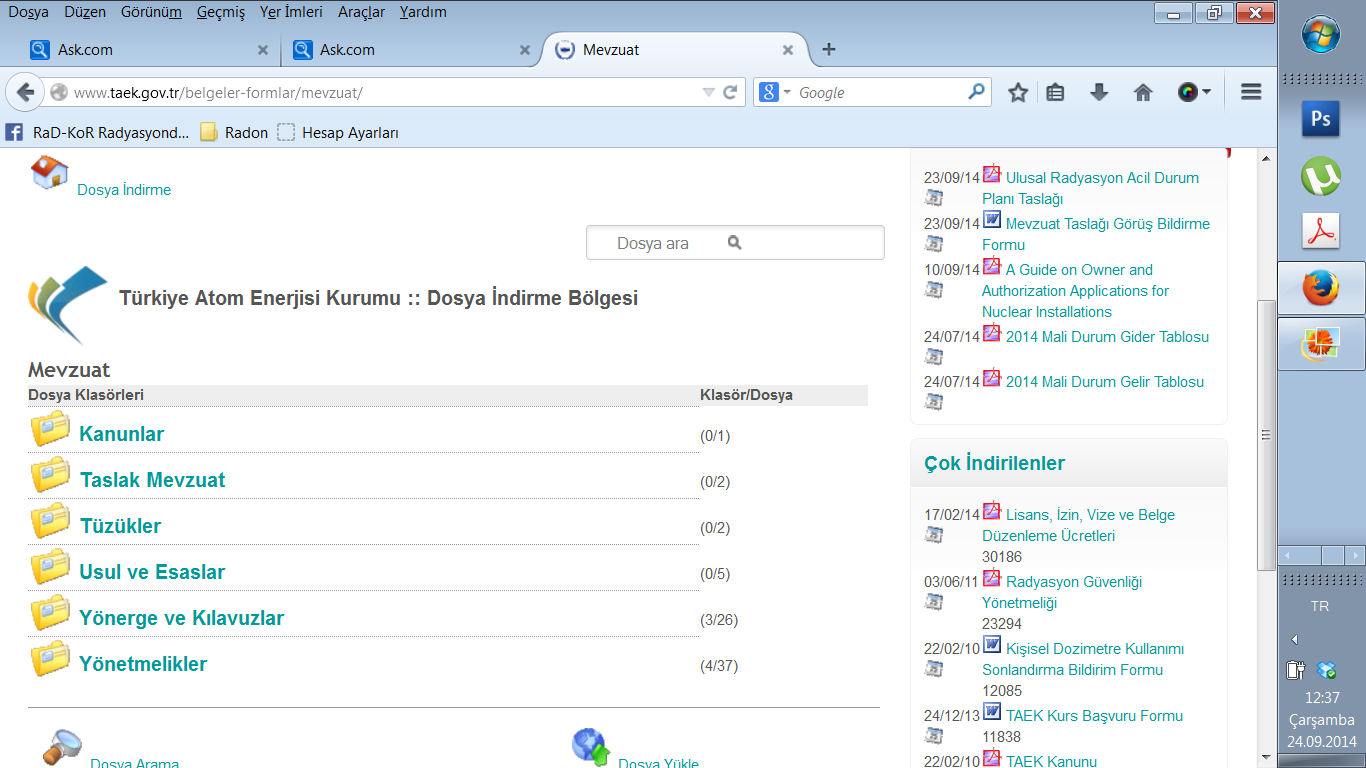The image size is (1366, 768).
Task: Click the TR language indicator
Action: pos(1320,606)
